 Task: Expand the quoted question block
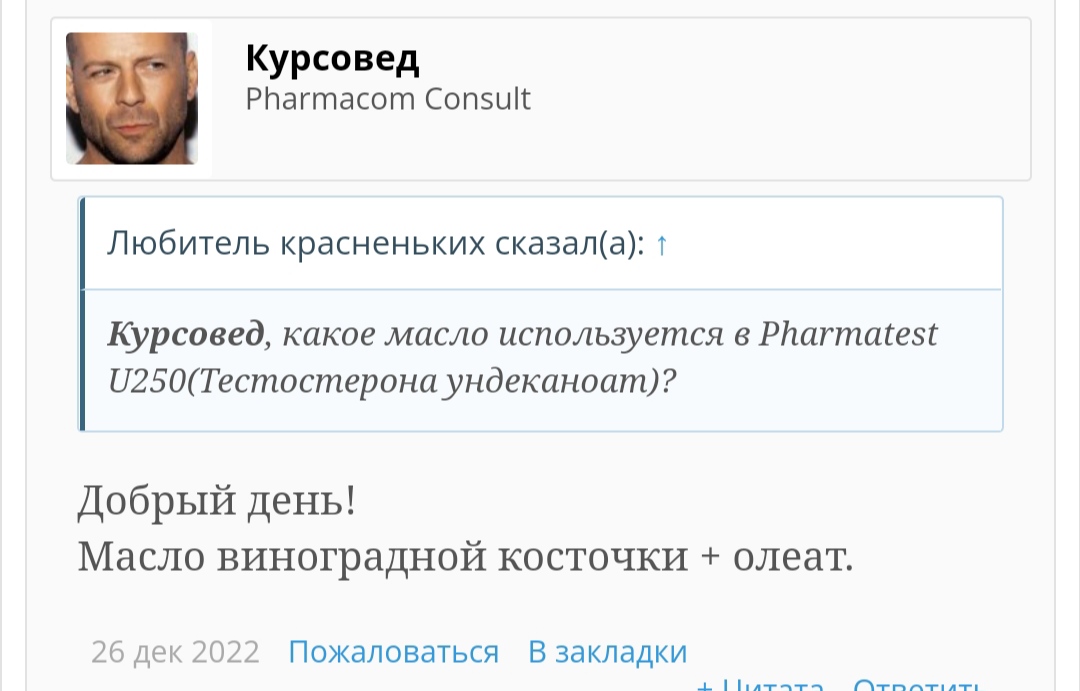click(x=542, y=360)
